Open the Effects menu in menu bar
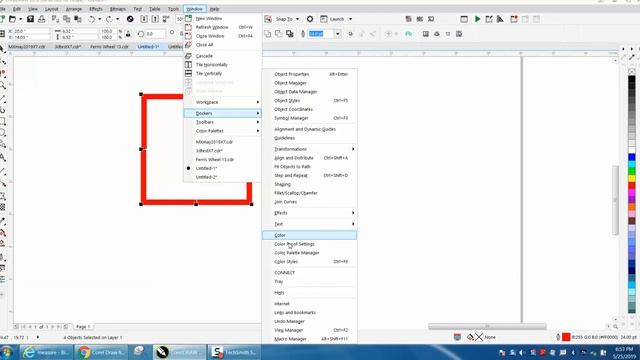This screenshot has width=640, height=360. click(x=96, y=9)
